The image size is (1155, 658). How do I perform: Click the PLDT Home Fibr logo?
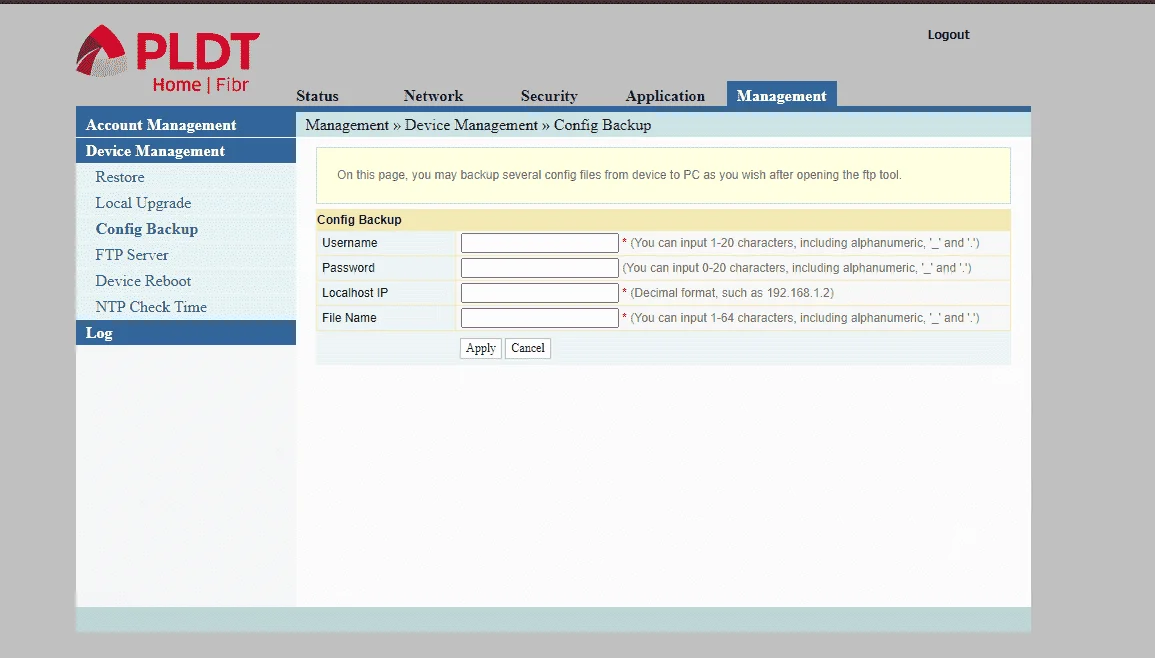tap(168, 59)
